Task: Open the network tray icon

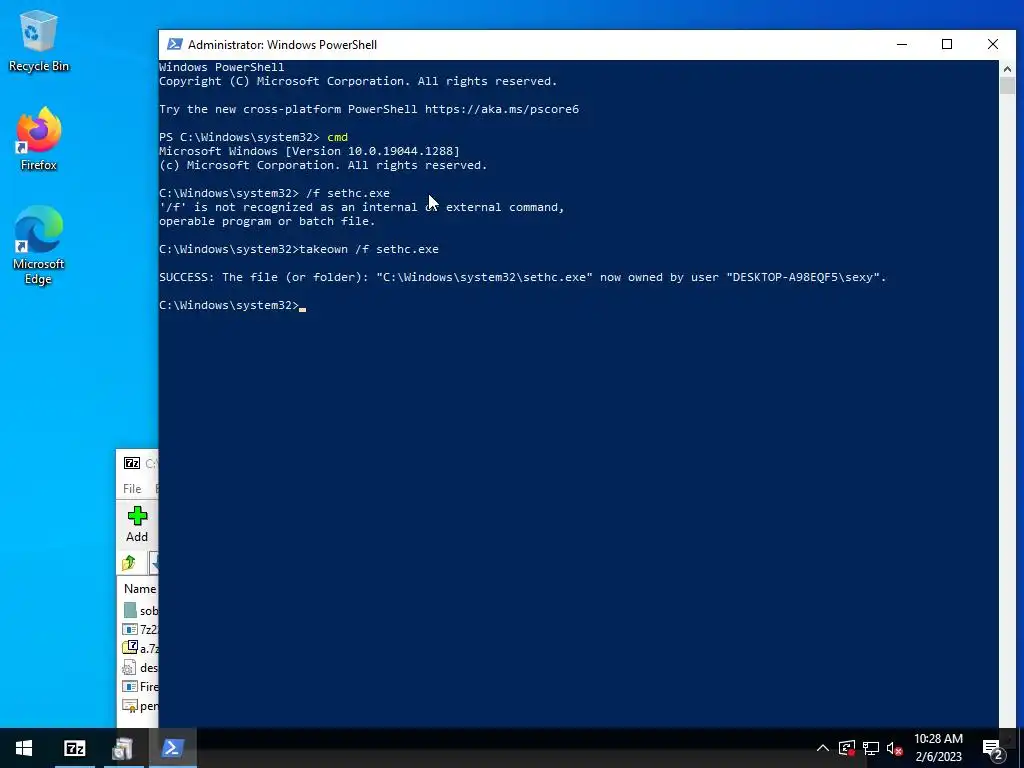Action: 871,748
